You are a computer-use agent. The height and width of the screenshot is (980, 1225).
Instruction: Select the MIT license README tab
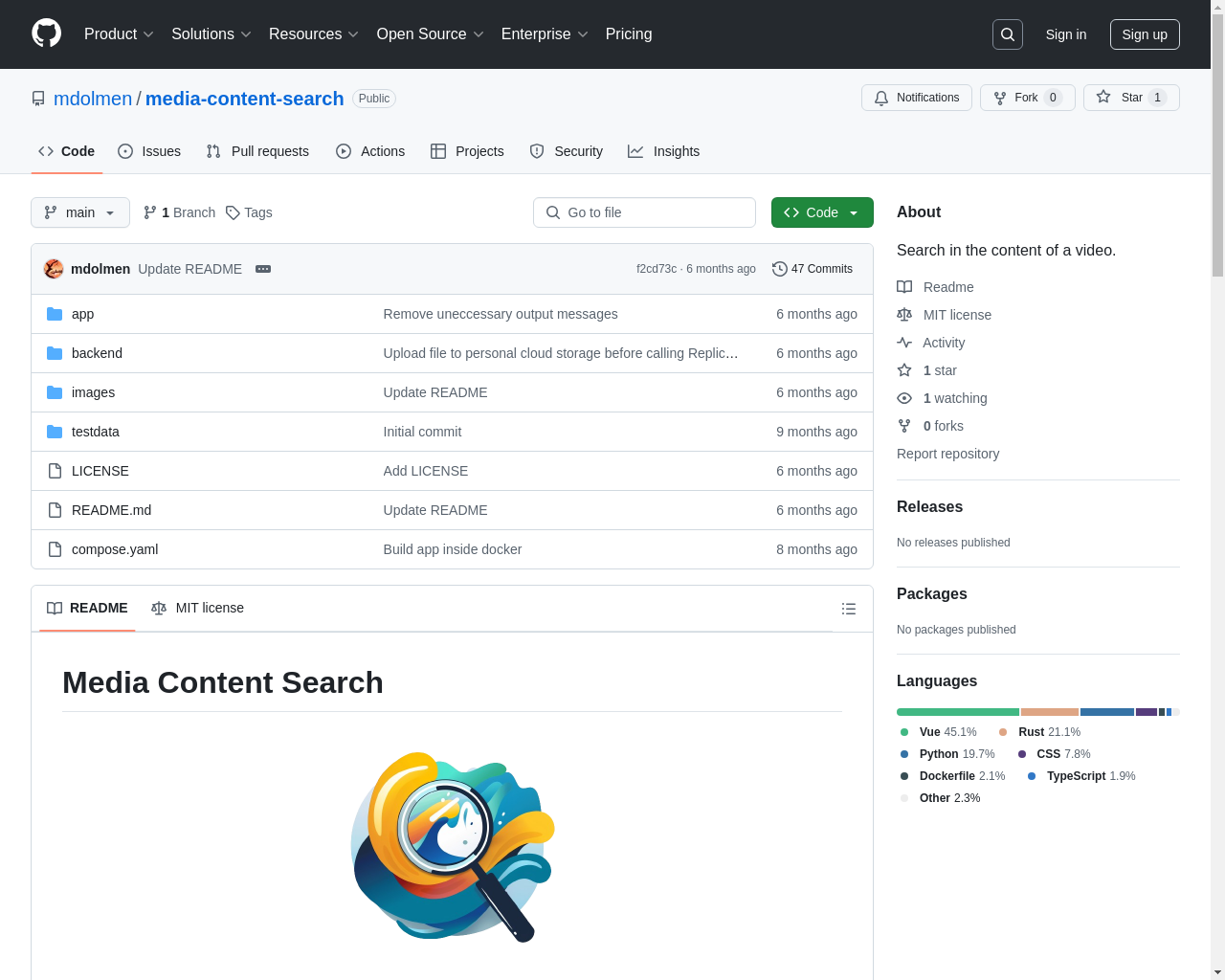(x=198, y=608)
